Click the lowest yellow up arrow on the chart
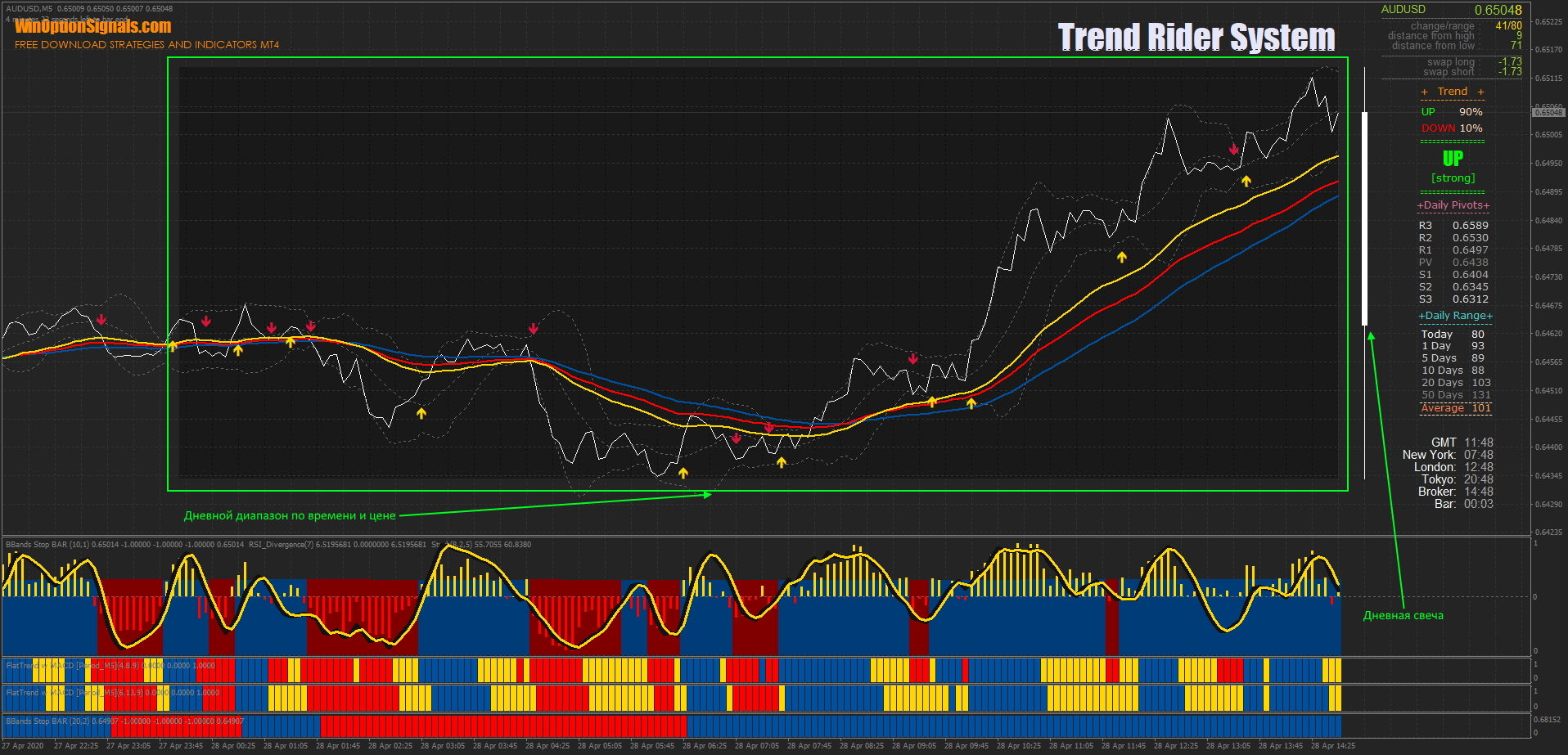Screen dimensions: 1568x755 click(x=683, y=473)
